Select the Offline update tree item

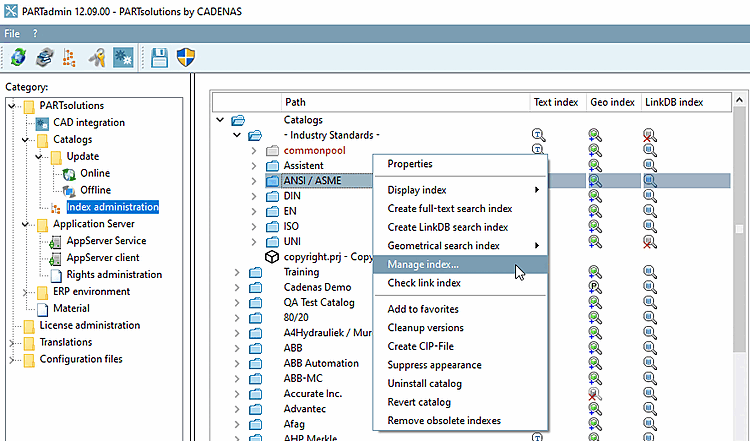coord(95,190)
